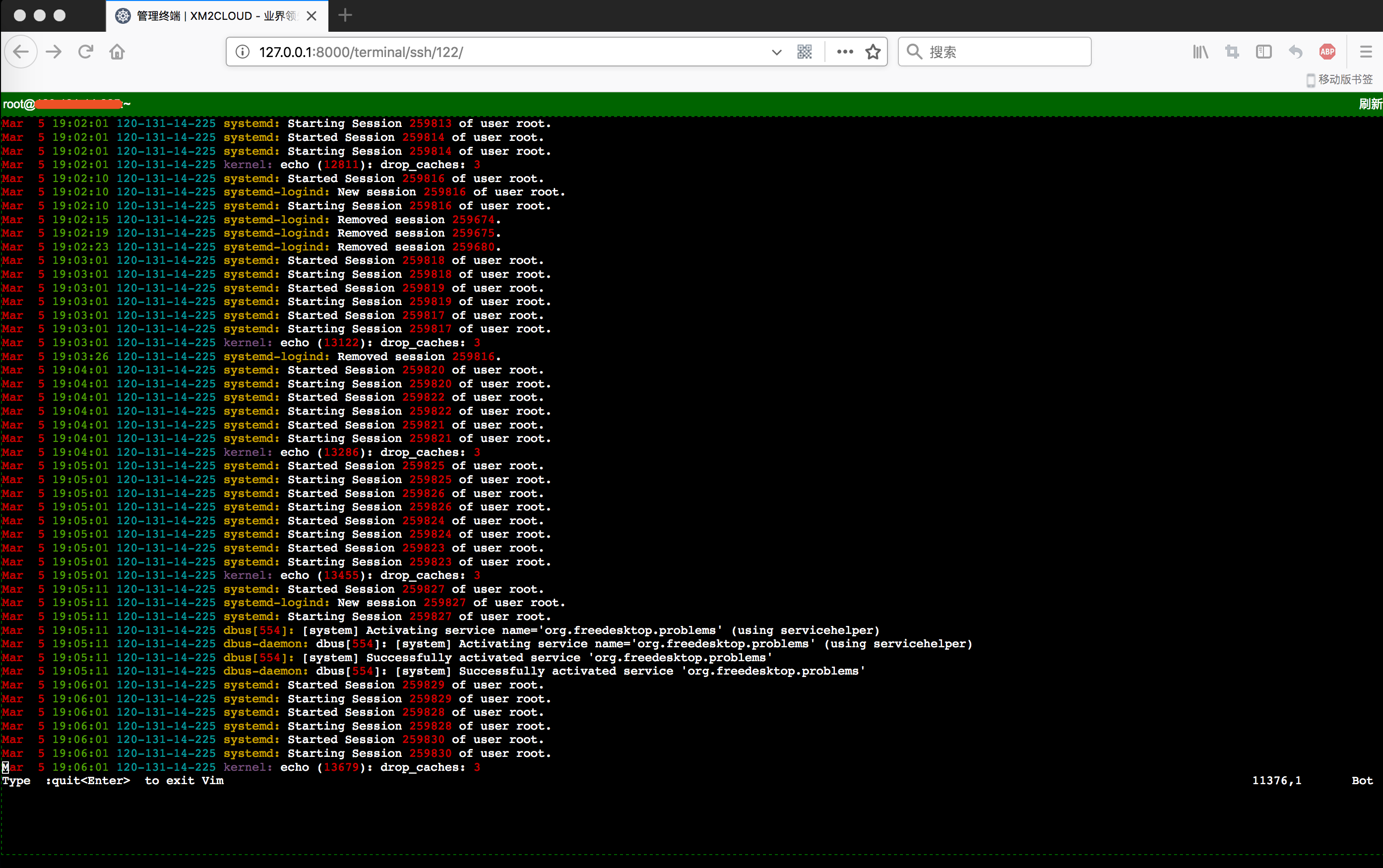Open the Adblock Plus ABP extension
The width and height of the screenshot is (1383, 868).
[x=1327, y=52]
